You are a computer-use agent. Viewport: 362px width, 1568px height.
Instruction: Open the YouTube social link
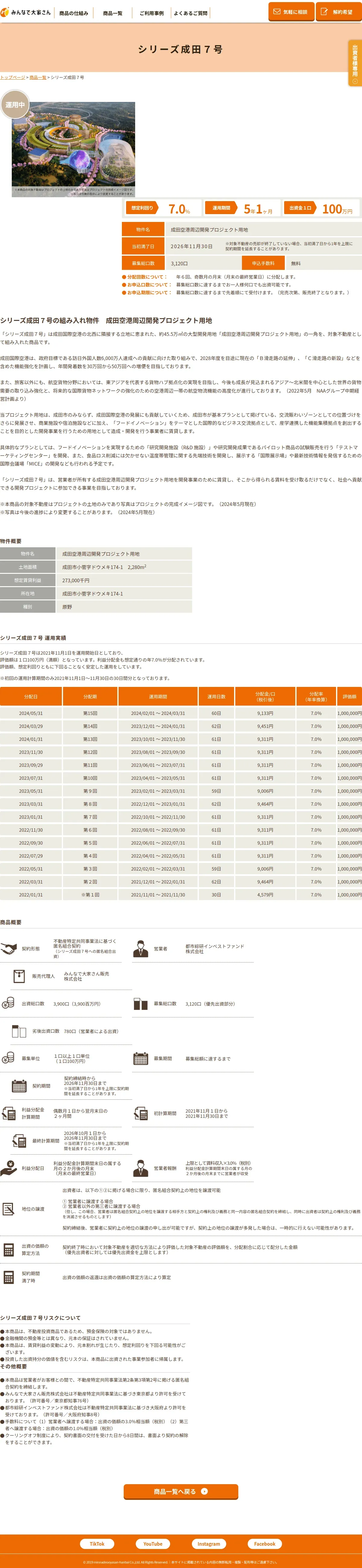tap(153, 1543)
